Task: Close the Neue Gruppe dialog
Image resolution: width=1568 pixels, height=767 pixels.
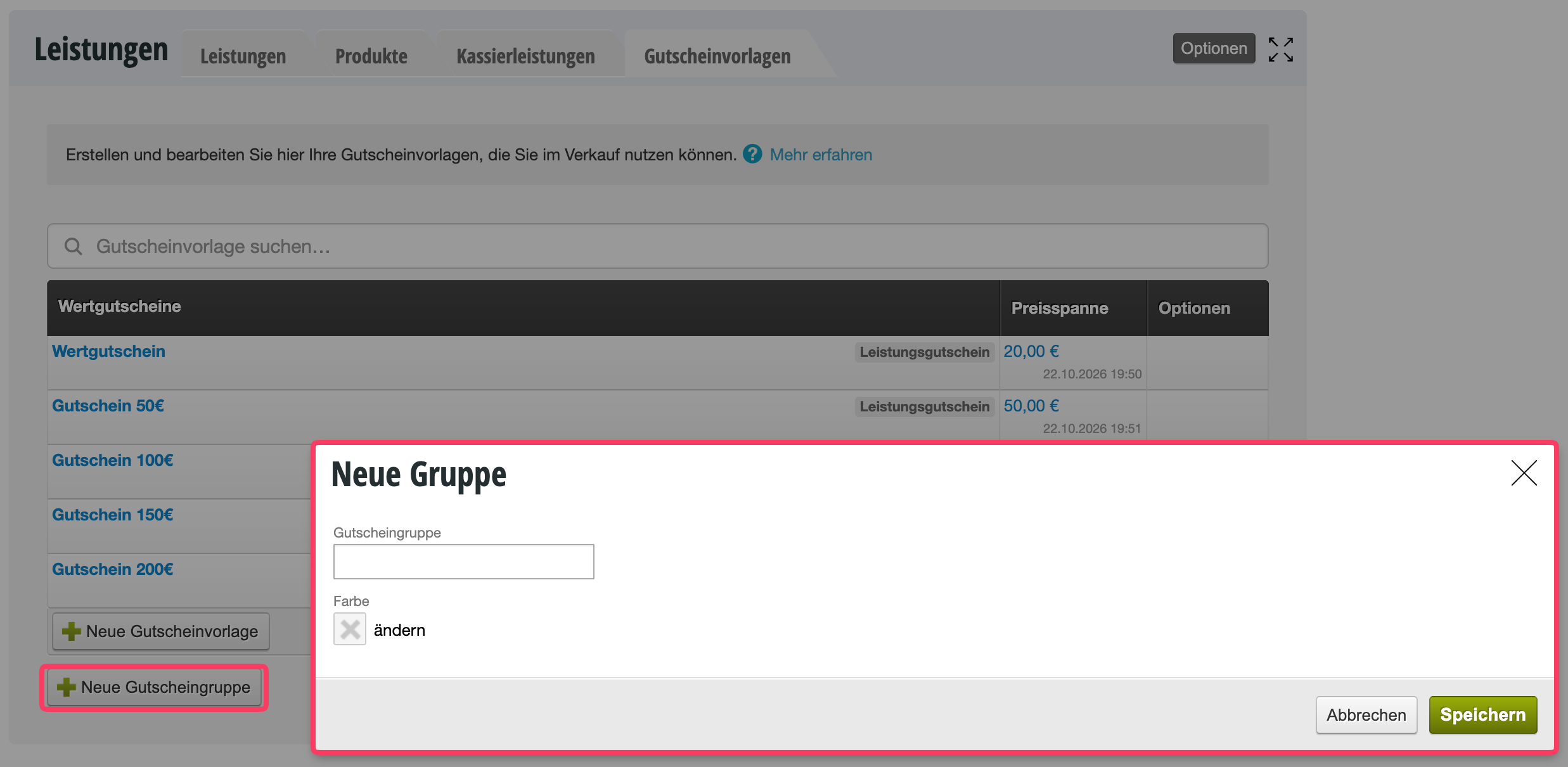Action: (x=1524, y=473)
